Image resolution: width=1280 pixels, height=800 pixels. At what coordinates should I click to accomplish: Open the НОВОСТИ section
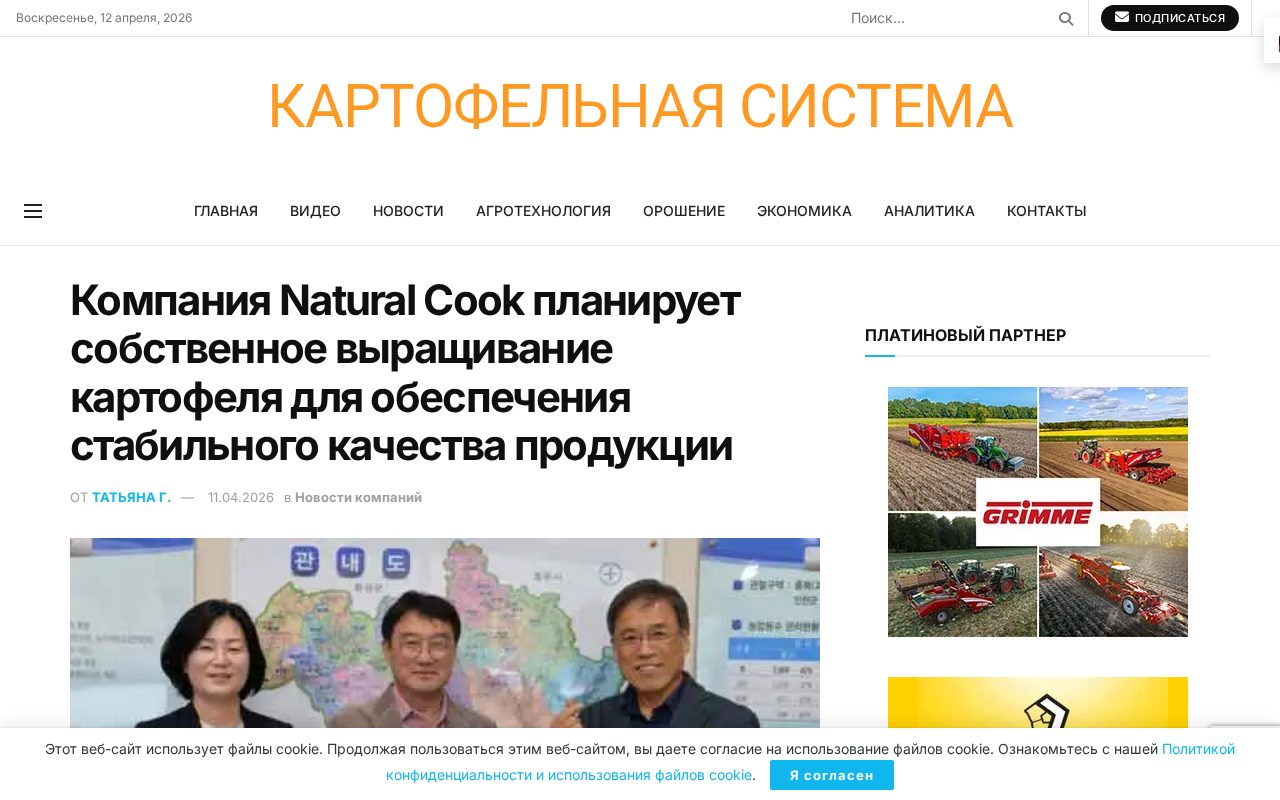(x=408, y=211)
